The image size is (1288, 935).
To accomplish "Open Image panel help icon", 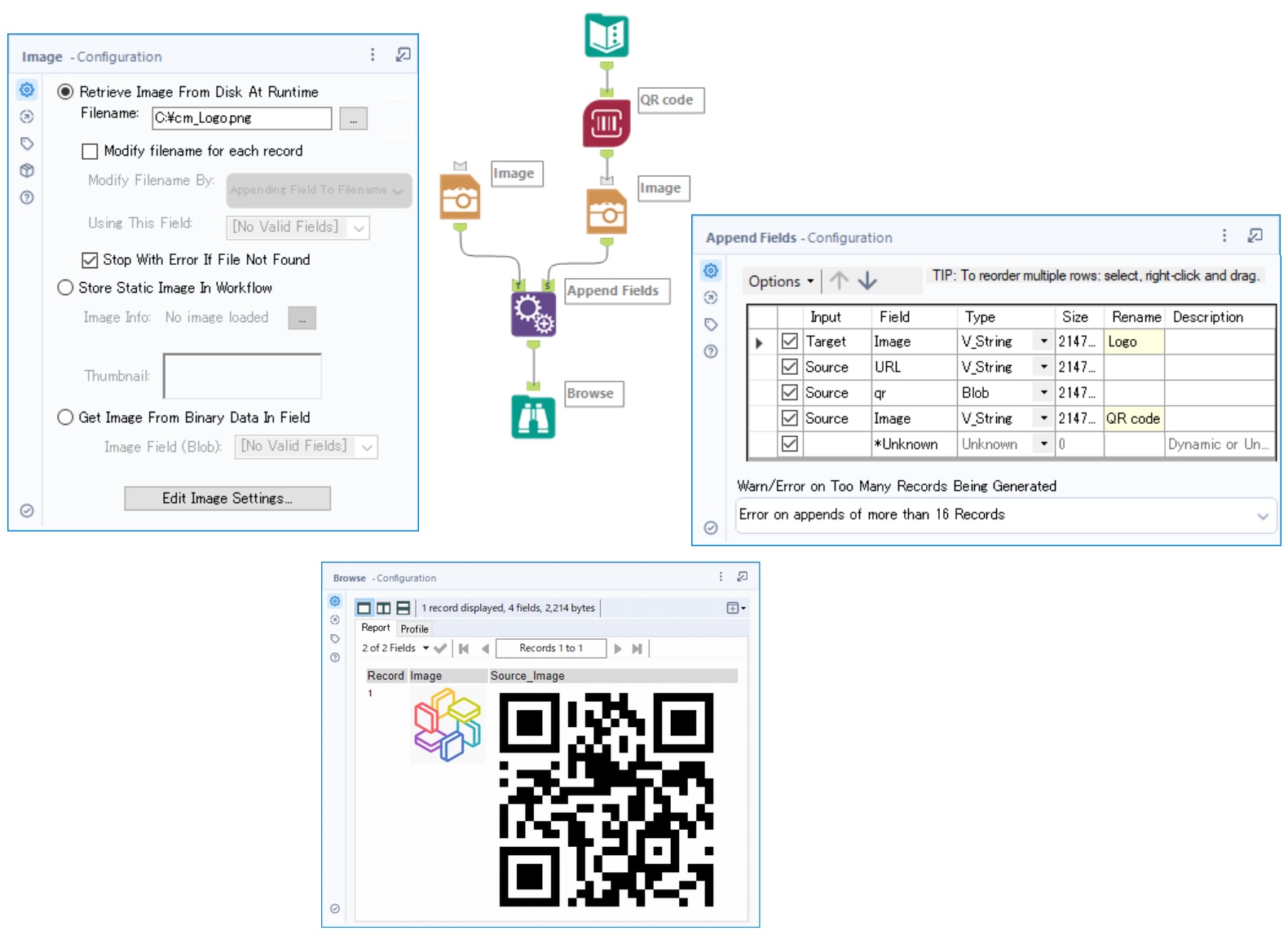I will (27, 197).
